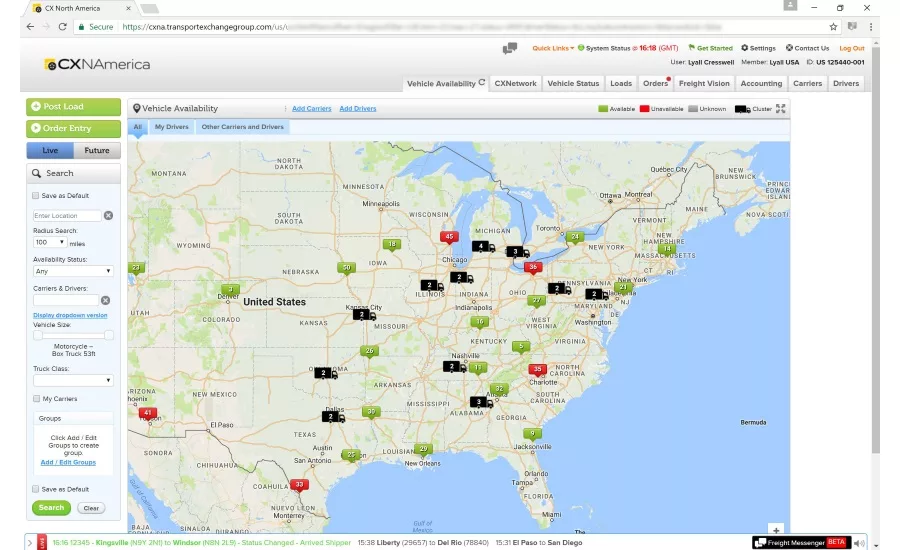Open the Loads tab
Screen dimensions: 900x550
[x=621, y=83]
